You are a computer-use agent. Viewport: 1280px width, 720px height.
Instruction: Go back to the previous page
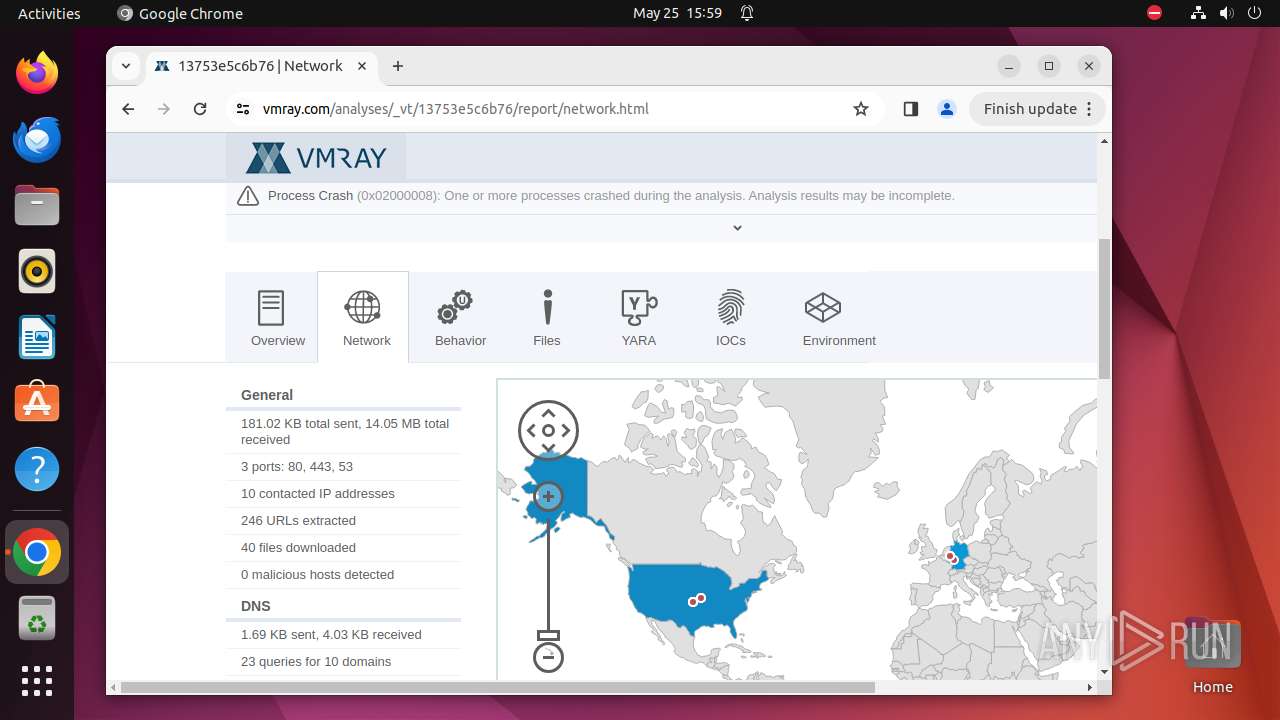point(128,109)
